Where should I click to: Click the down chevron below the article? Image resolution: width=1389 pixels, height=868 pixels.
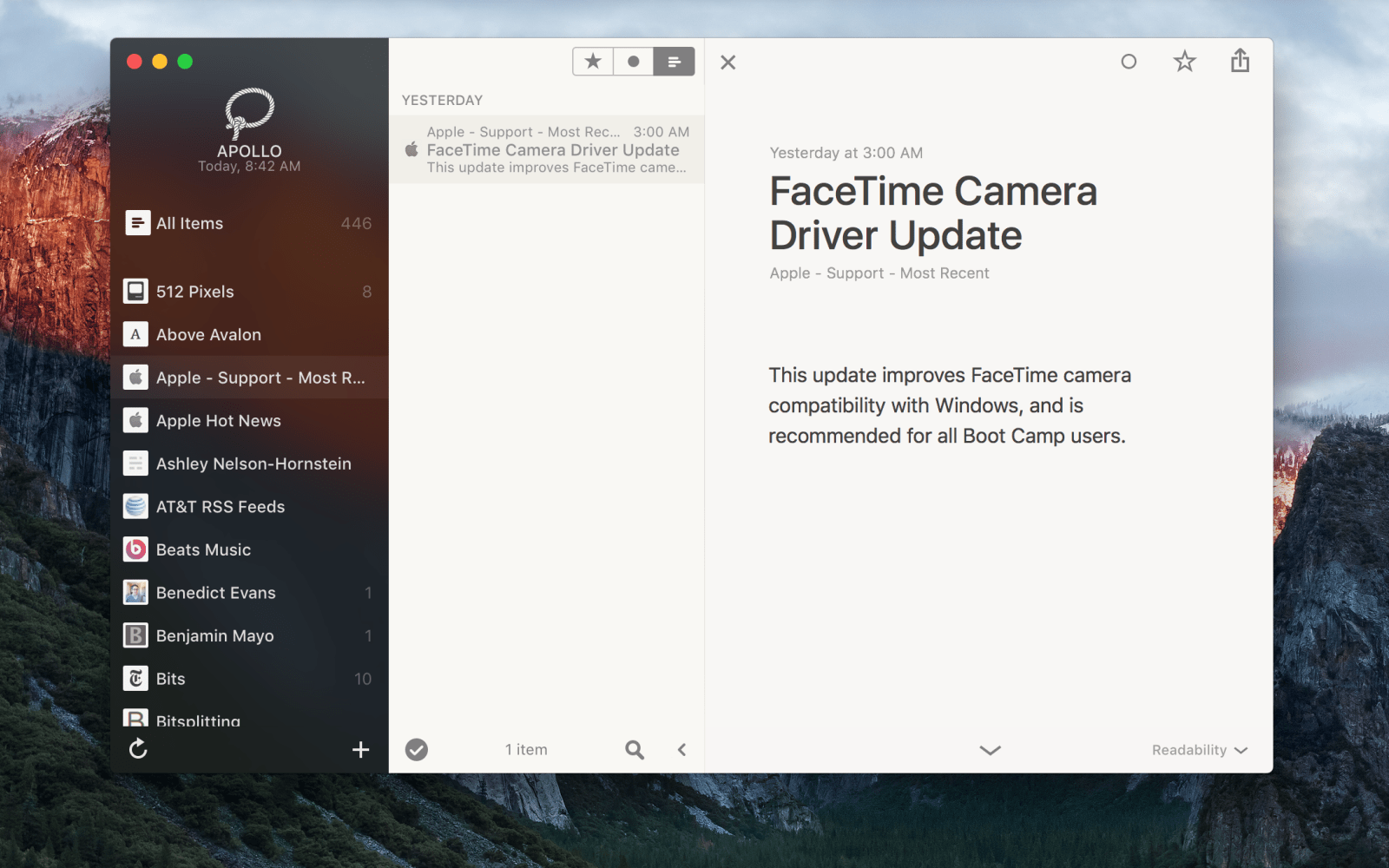point(990,750)
